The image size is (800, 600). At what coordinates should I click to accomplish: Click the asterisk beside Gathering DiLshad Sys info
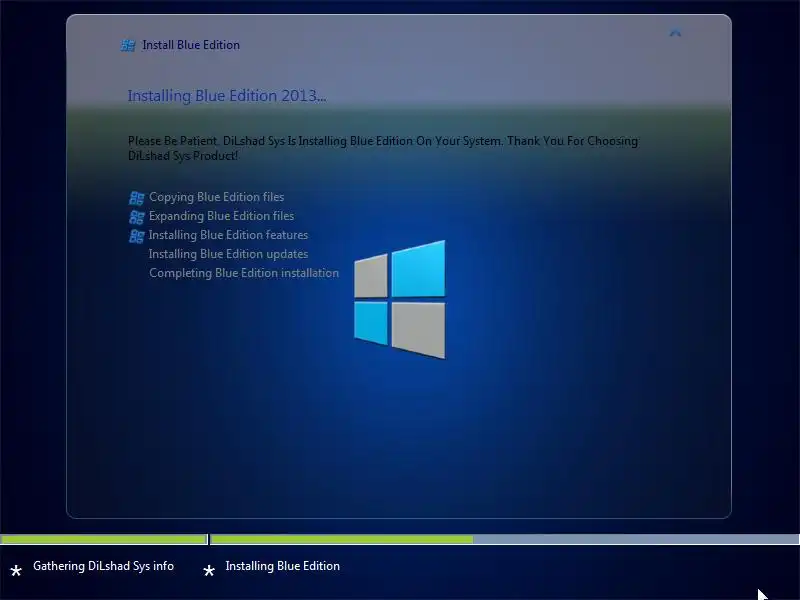click(16, 570)
